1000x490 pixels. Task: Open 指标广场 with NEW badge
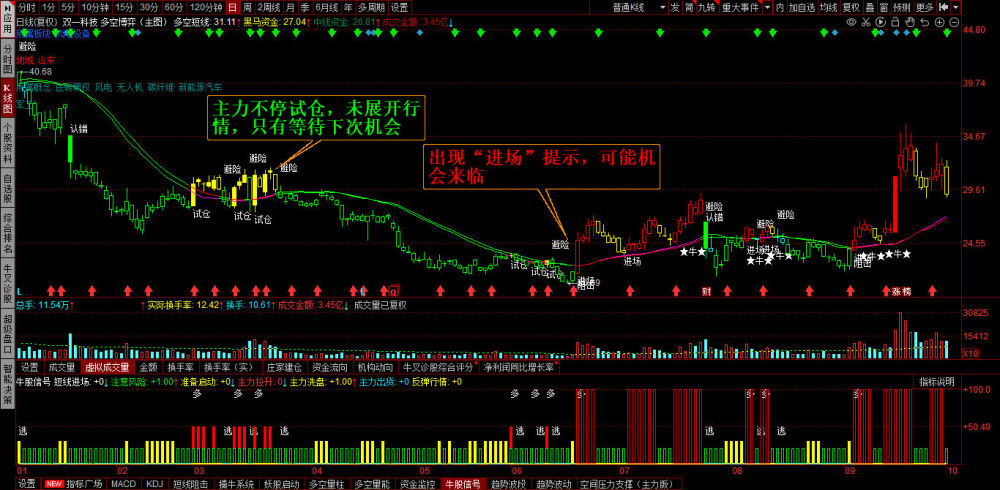73,484
